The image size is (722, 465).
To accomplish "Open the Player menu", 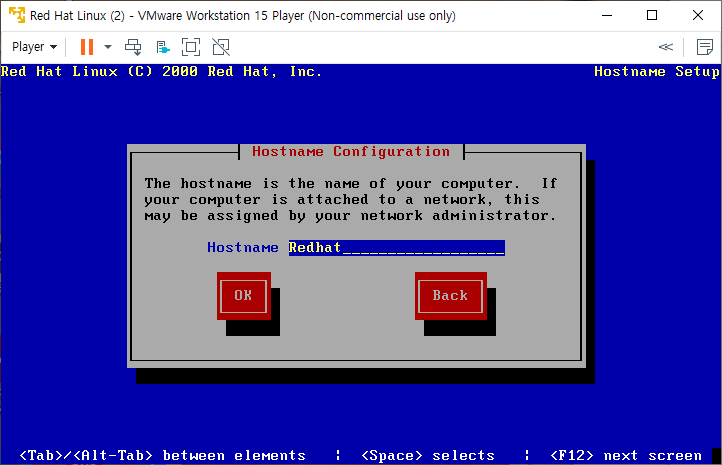I will coord(35,47).
